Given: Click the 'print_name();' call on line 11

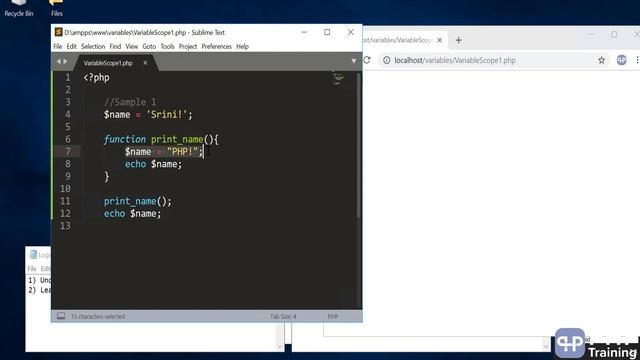Looking at the screenshot, I should (x=138, y=201).
